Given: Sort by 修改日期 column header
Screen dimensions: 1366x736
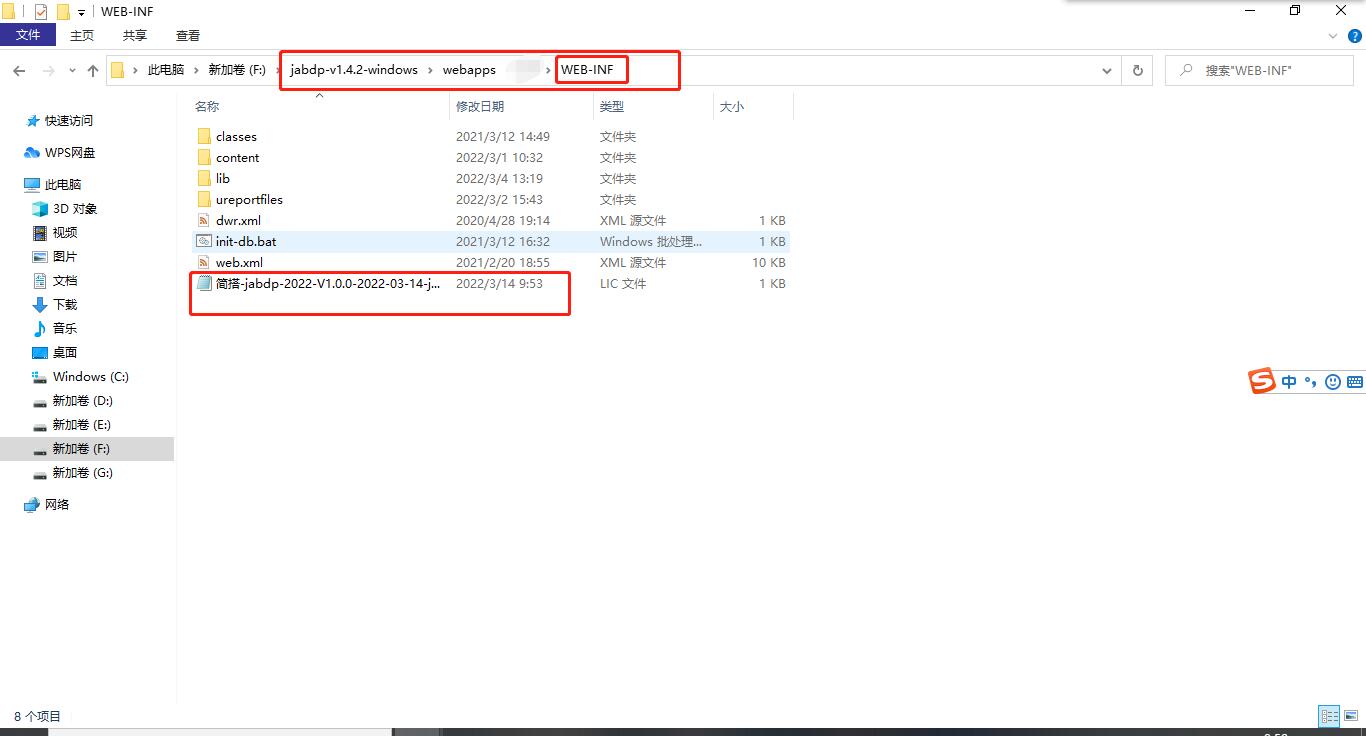Looking at the screenshot, I should [480, 106].
